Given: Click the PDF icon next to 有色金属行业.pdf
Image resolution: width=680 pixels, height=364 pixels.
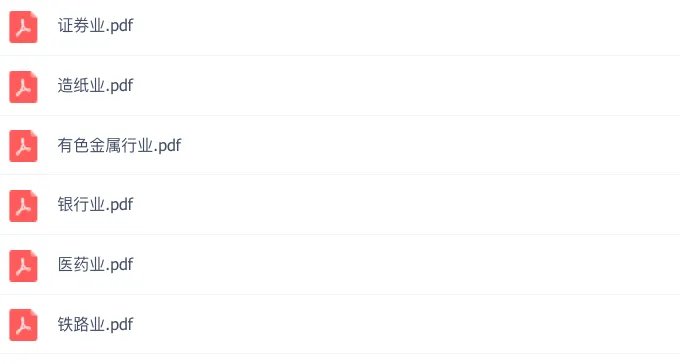Looking at the screenshot, I should [x=23, y=146].
